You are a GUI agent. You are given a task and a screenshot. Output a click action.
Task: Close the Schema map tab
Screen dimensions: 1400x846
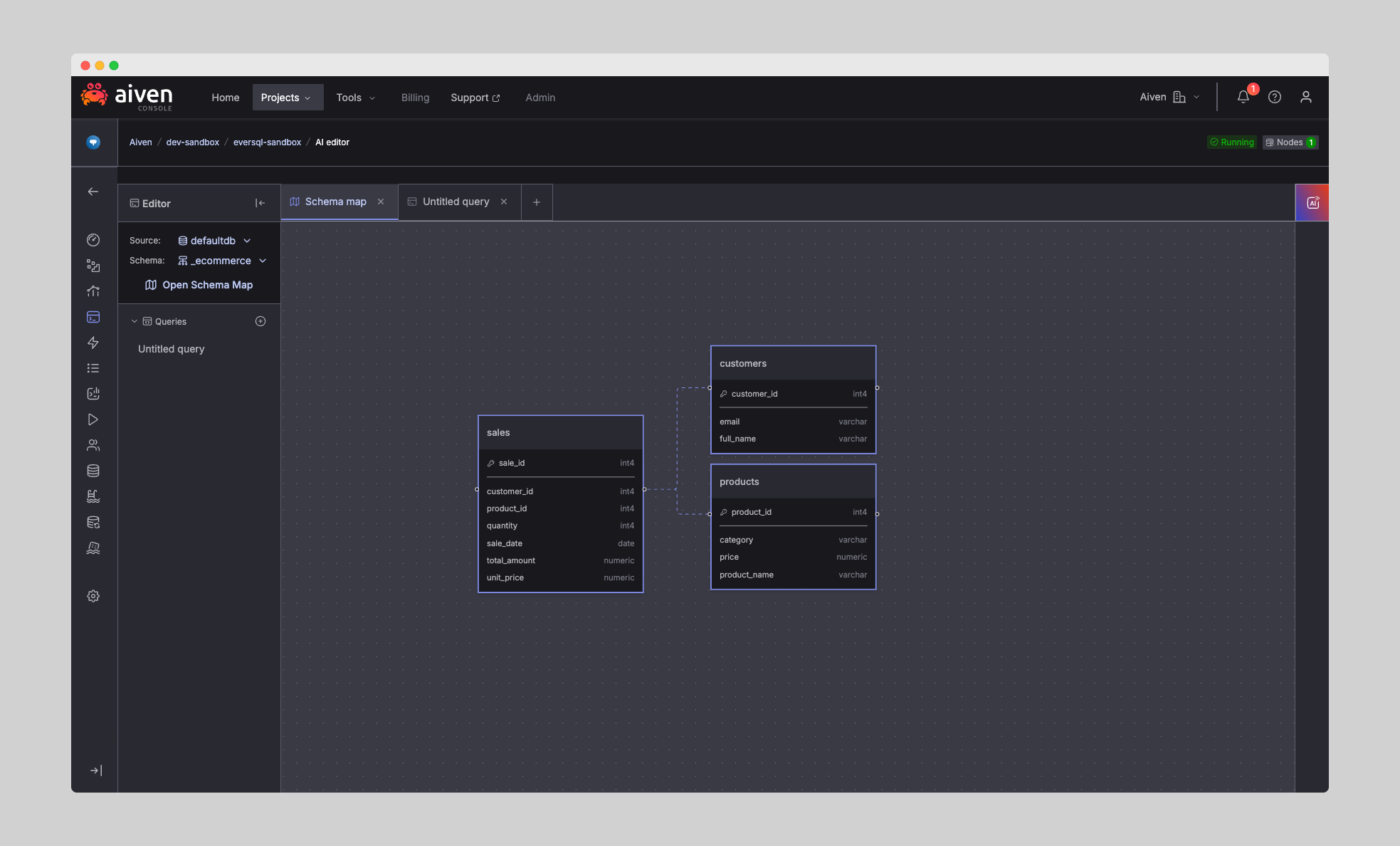[x=381, y=202]
